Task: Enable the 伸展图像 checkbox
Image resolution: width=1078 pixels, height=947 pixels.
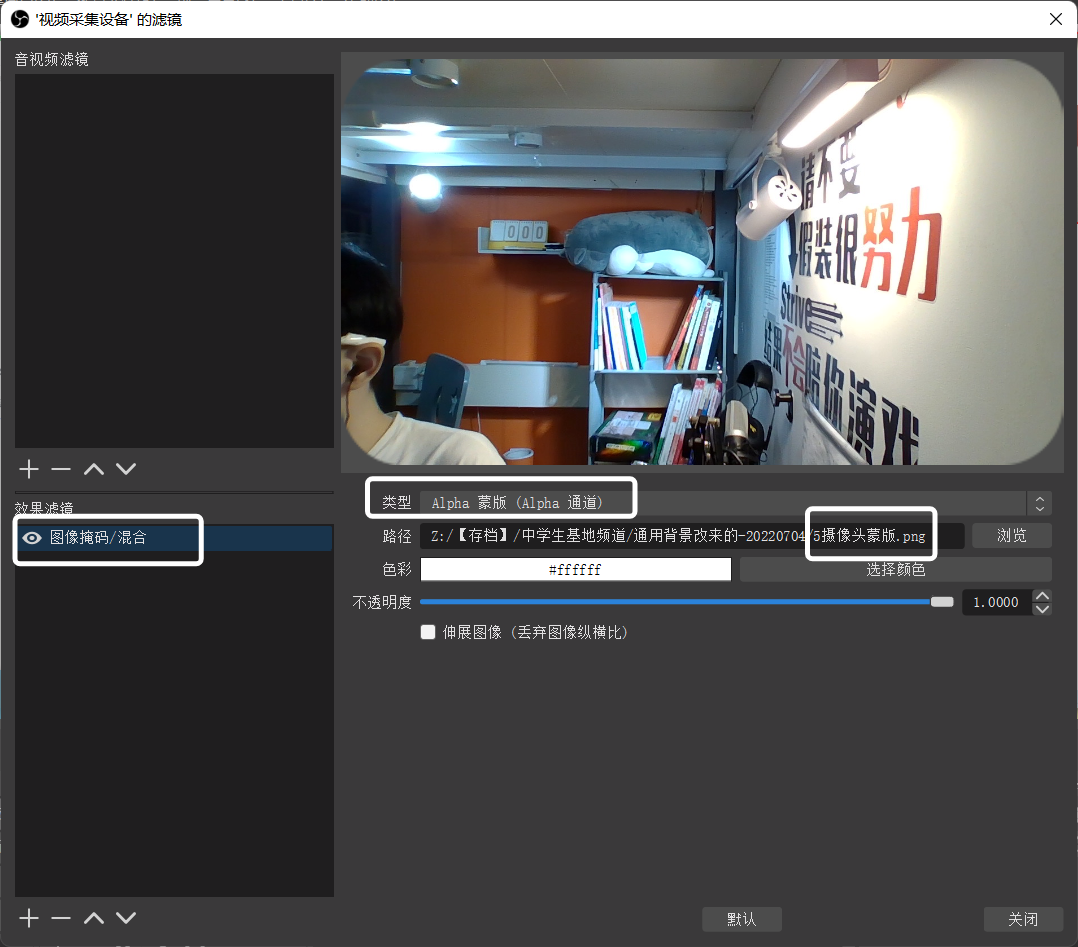Action: (428, 632)
